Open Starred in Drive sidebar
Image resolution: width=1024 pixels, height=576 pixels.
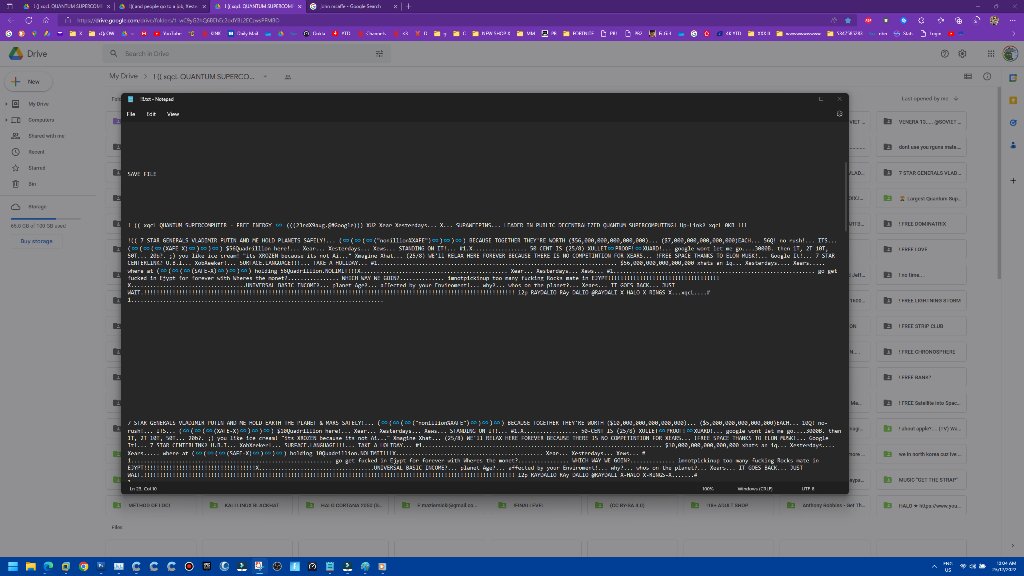(x=37, y=168)
